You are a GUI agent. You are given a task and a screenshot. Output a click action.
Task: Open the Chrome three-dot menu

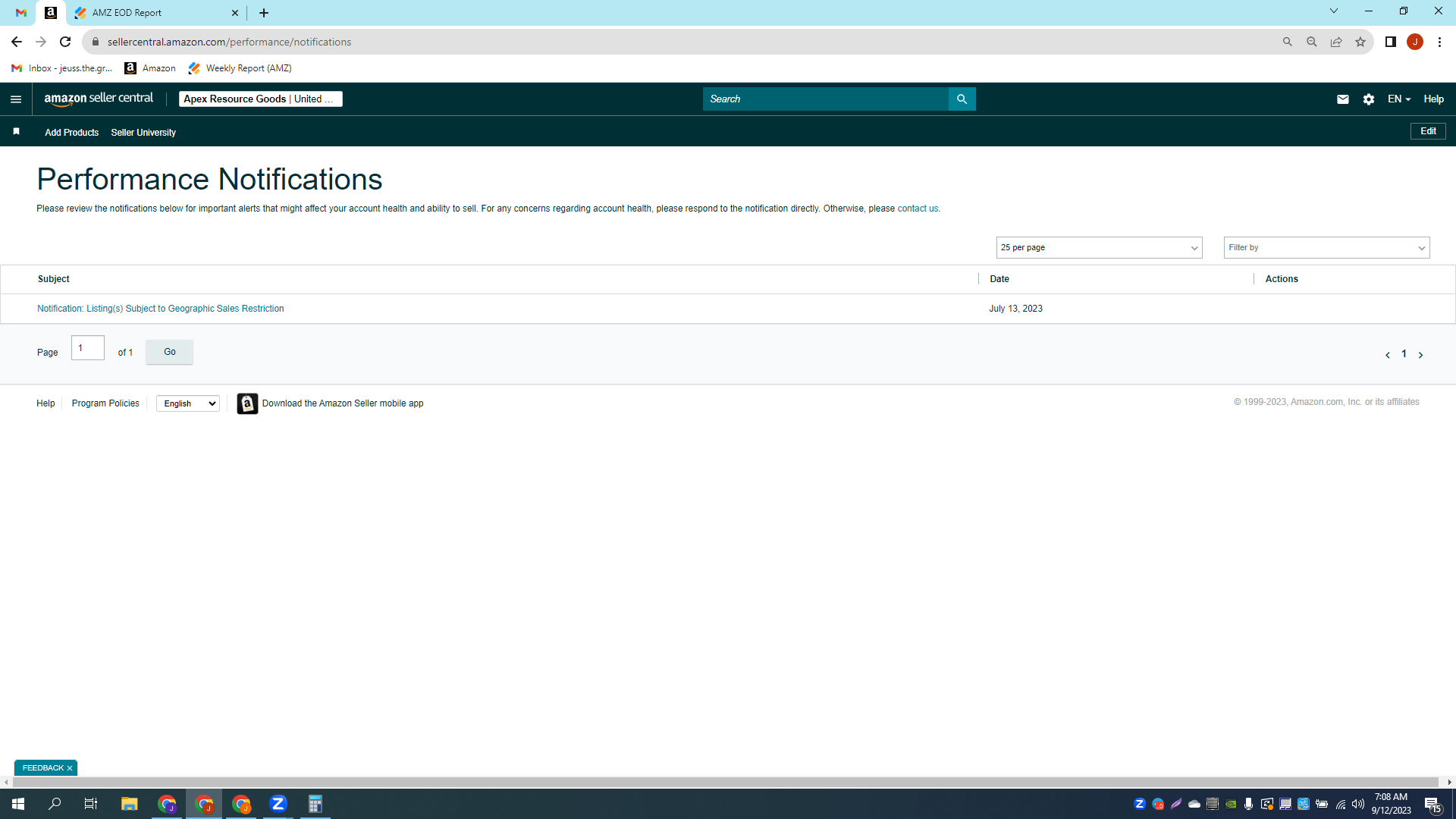1439,42
